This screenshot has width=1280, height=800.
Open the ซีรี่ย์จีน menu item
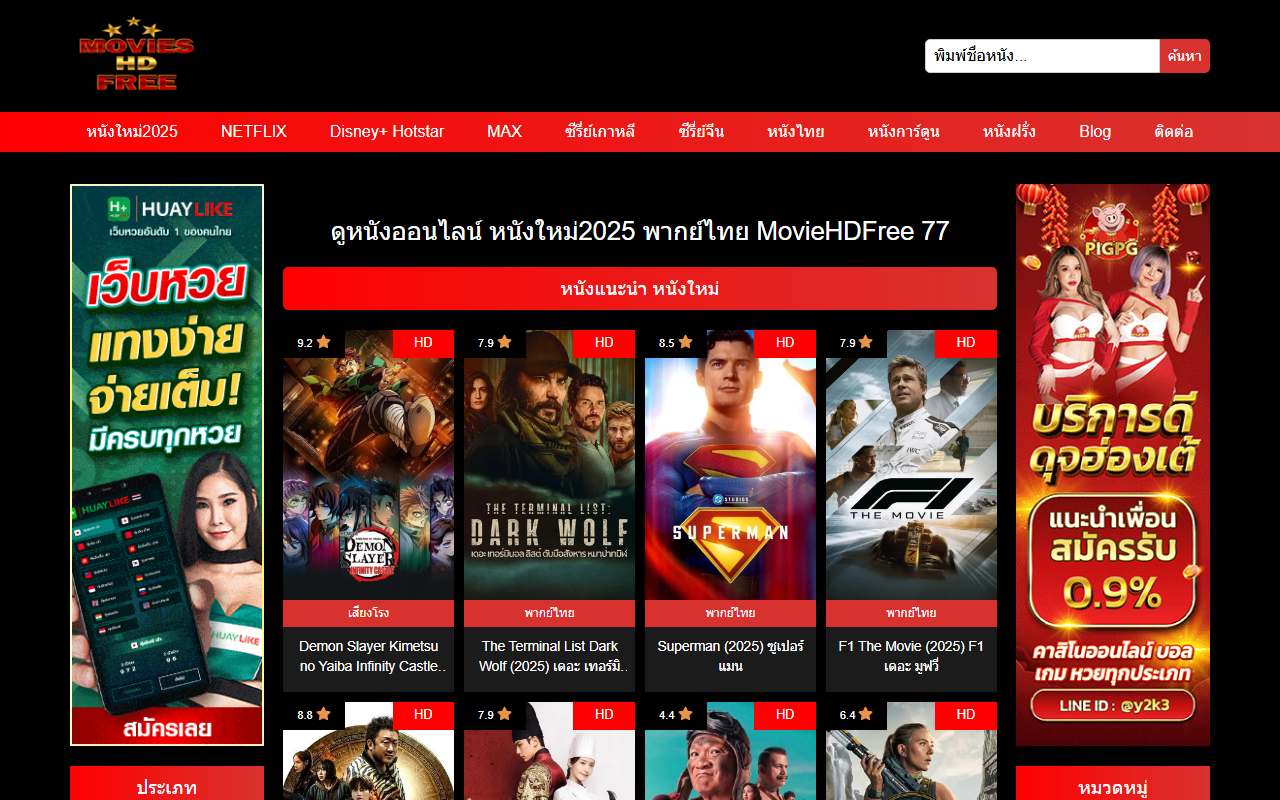click(x=701, y=132)
